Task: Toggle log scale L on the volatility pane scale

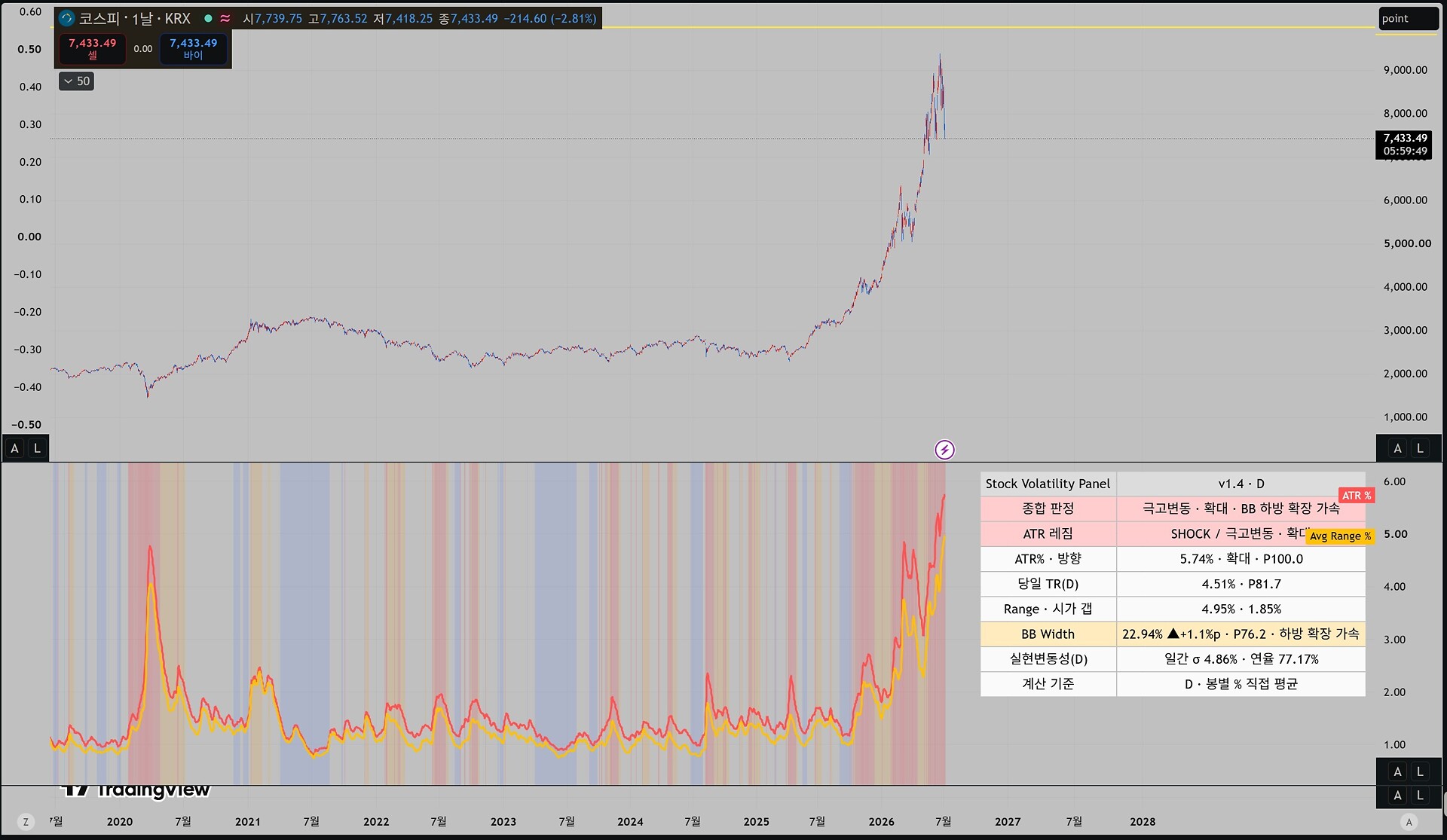Action: pos(1420,771)
